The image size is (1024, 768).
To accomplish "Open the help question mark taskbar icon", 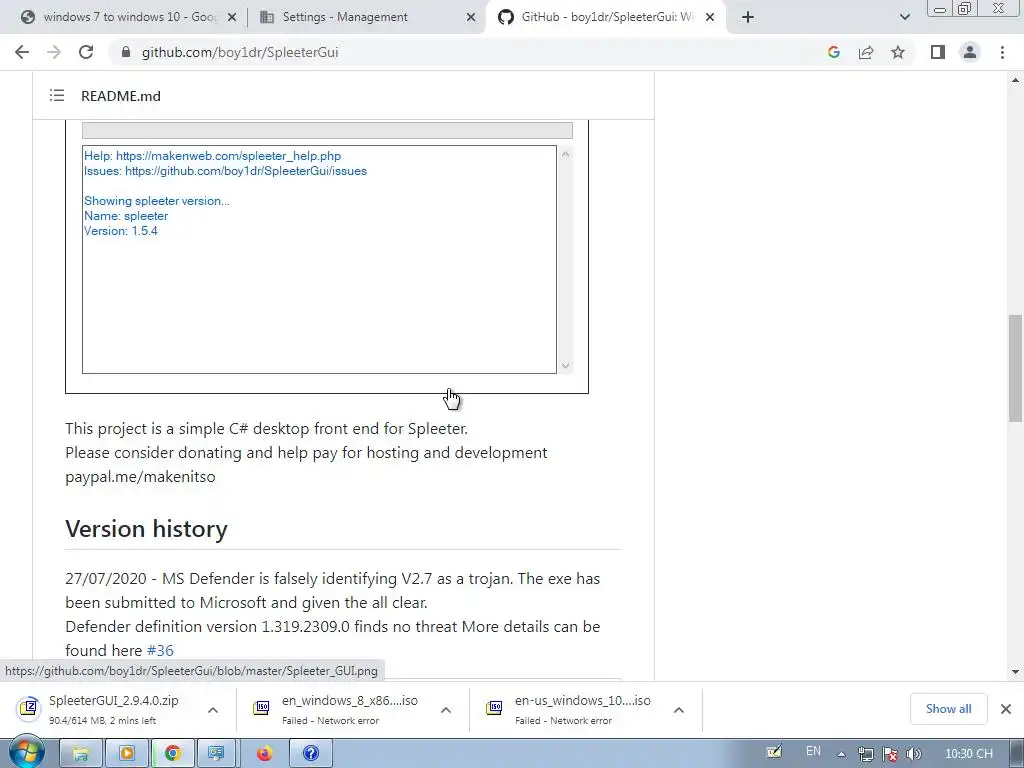I will (311, 754).
